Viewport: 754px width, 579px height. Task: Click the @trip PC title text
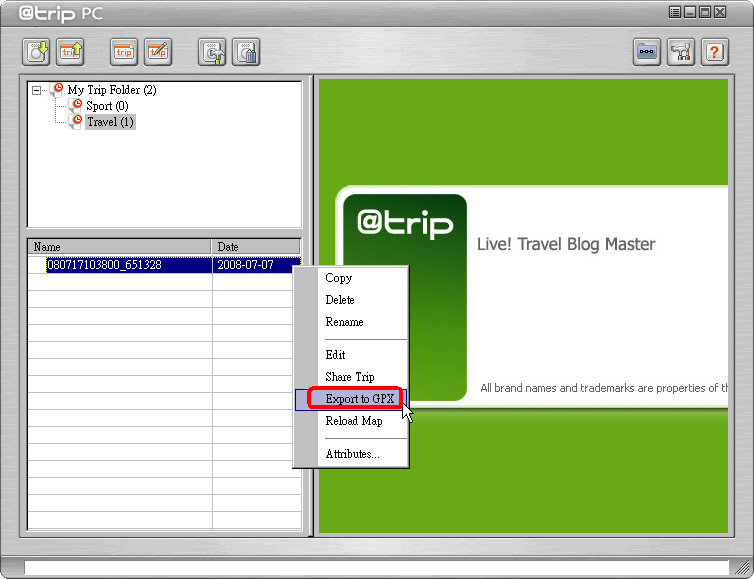tap(61, 13)
